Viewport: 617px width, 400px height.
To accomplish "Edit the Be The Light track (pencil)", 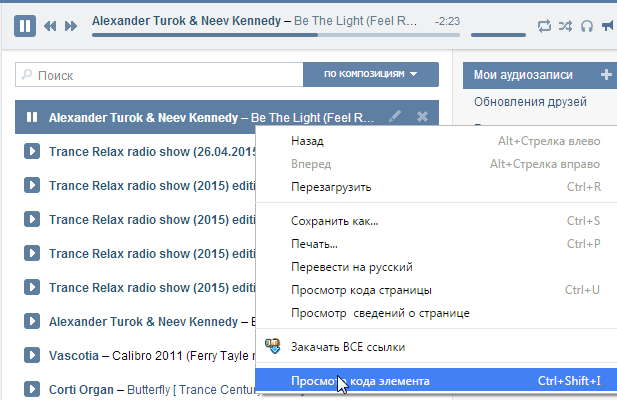I will click(x=396, y=117).
